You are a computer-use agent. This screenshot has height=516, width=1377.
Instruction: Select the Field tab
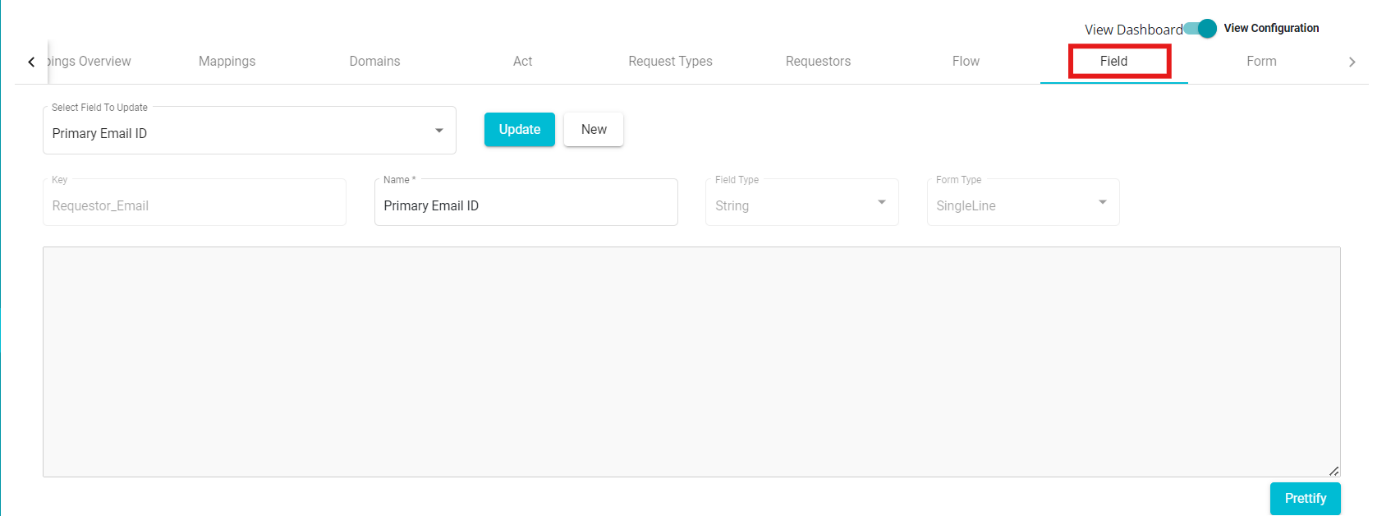(1113, 61)
